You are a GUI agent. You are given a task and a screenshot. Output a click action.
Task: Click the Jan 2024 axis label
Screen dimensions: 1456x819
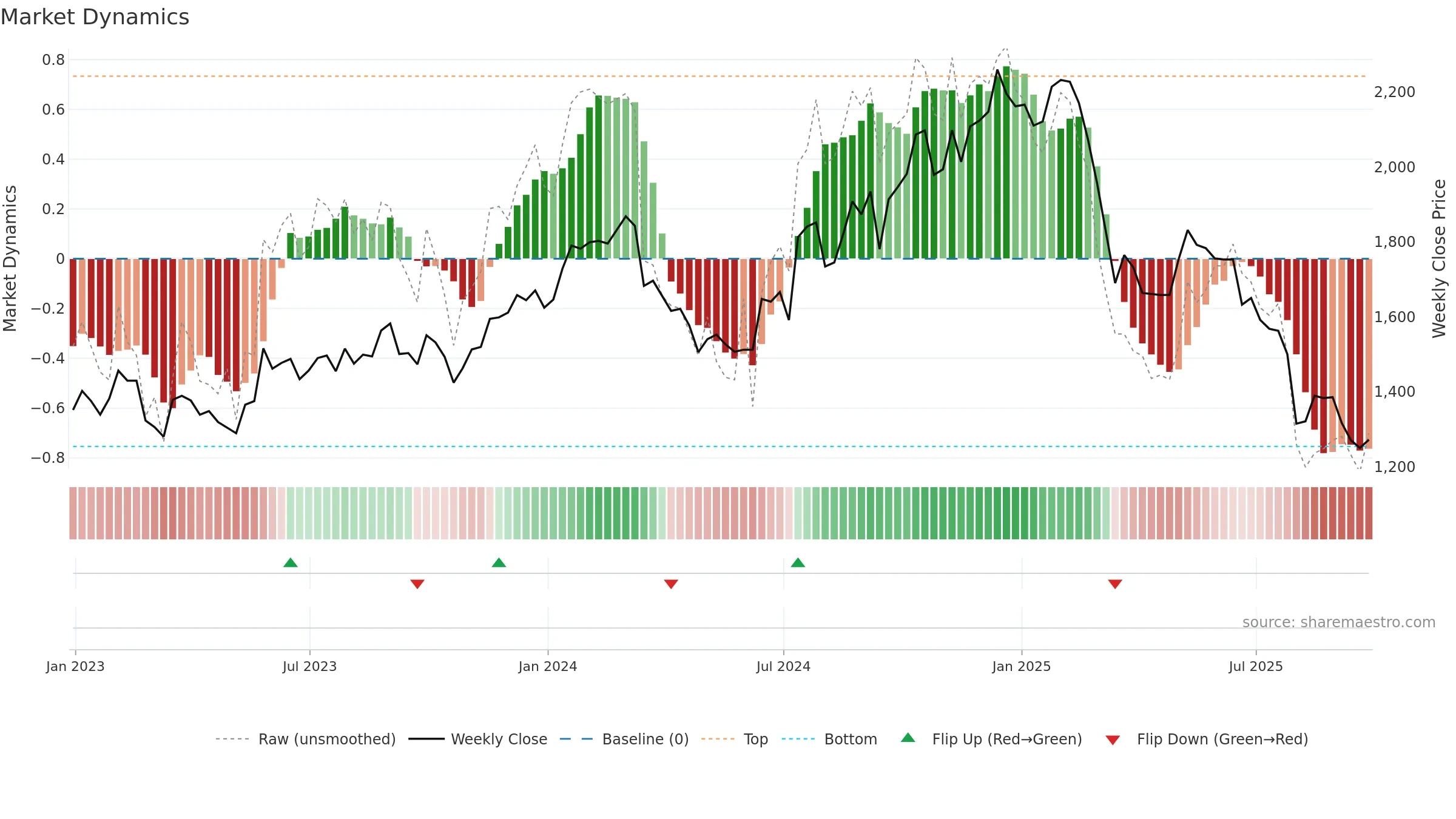coord(548,666)
